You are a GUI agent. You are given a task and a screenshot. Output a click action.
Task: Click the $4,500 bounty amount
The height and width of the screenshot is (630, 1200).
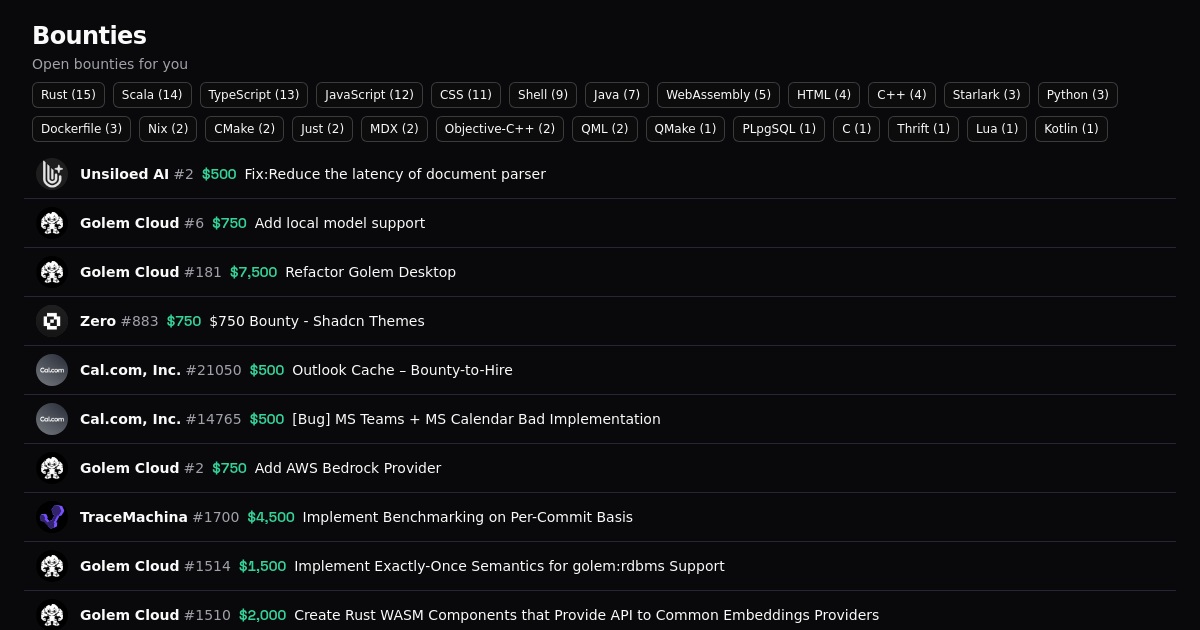[x=271, y=517]
